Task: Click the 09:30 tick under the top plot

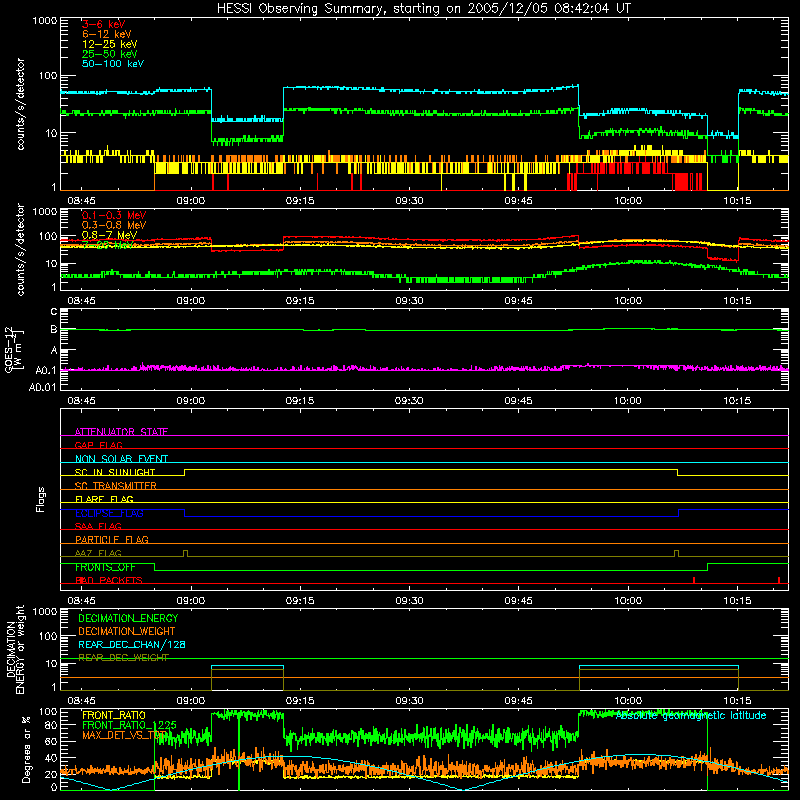Action: (409, 201)
